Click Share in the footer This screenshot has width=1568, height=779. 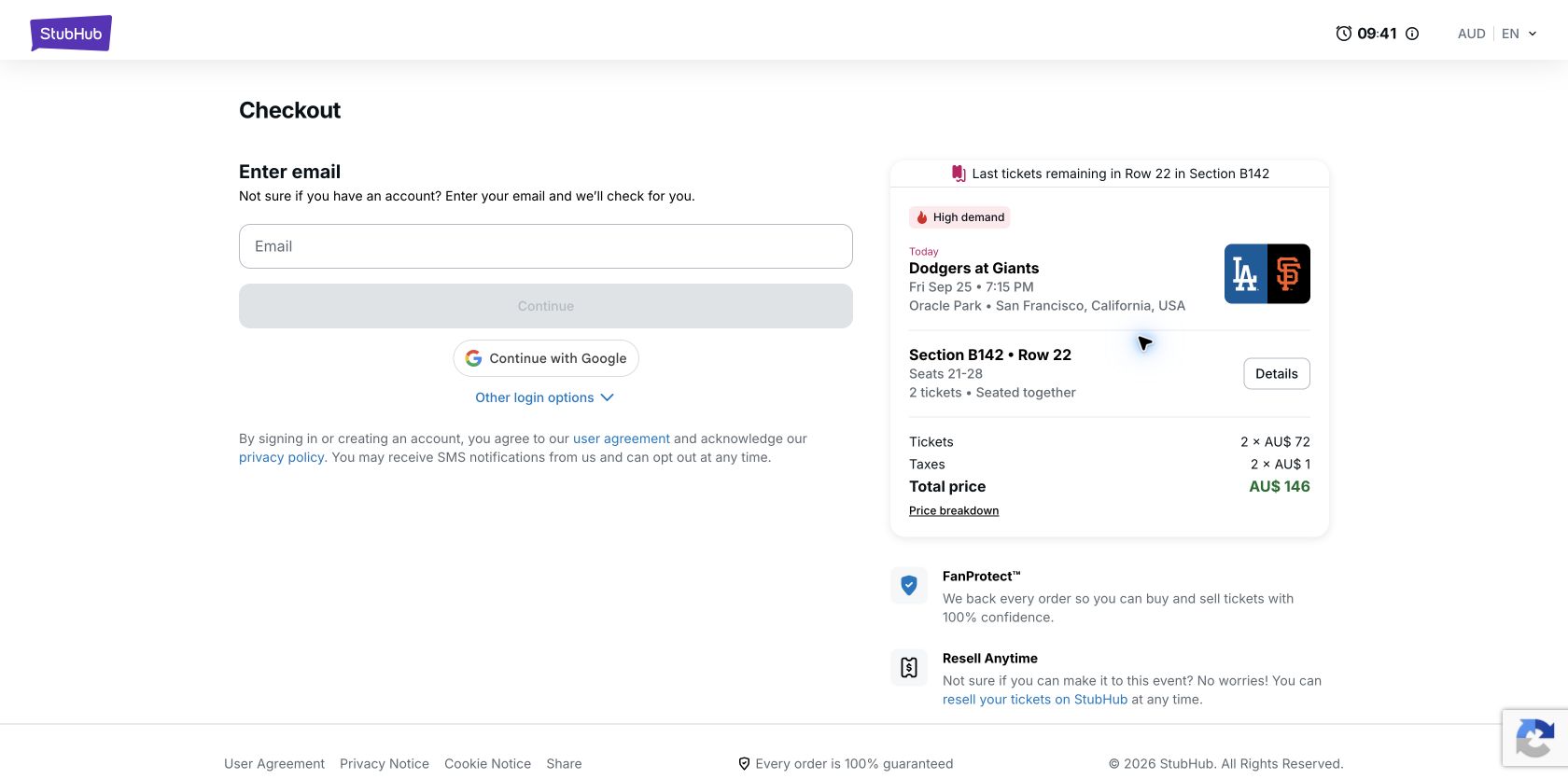tap(564, 764)
